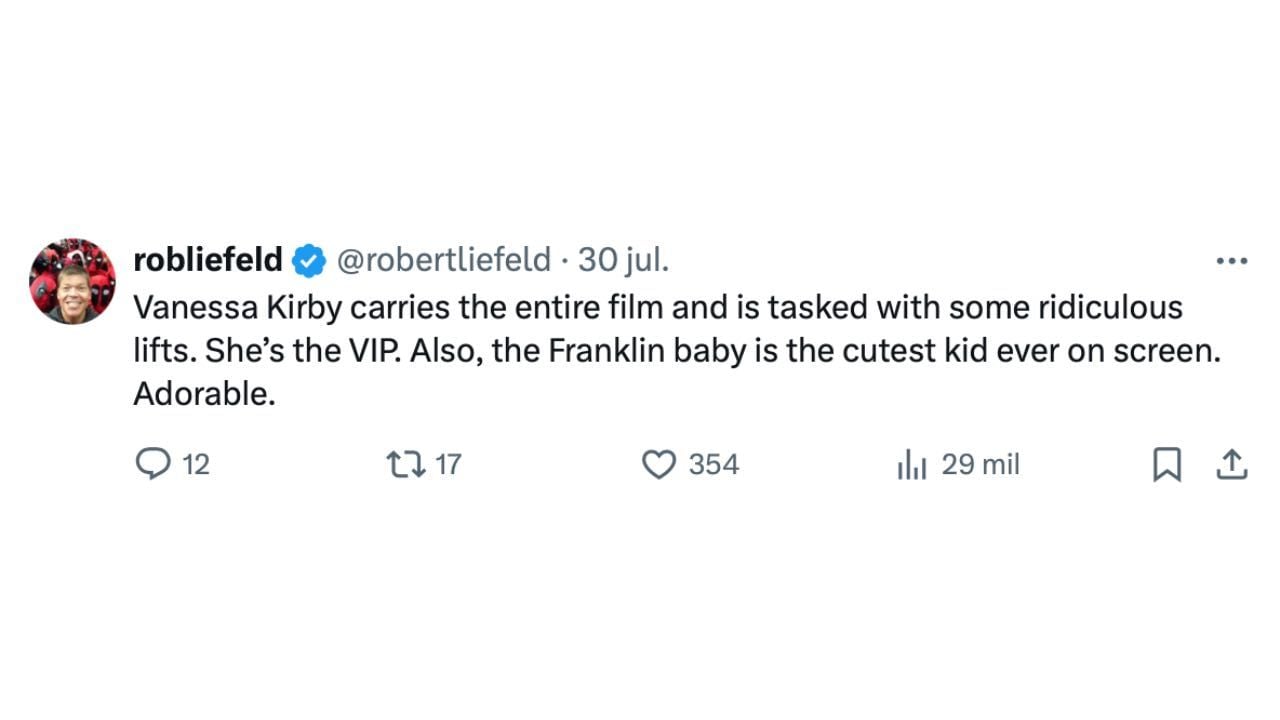The width and height of the screenshot is (1280, 720).
Task: Like the post with the heart icon
Action: pyautogui.click(x=658, y=464)
